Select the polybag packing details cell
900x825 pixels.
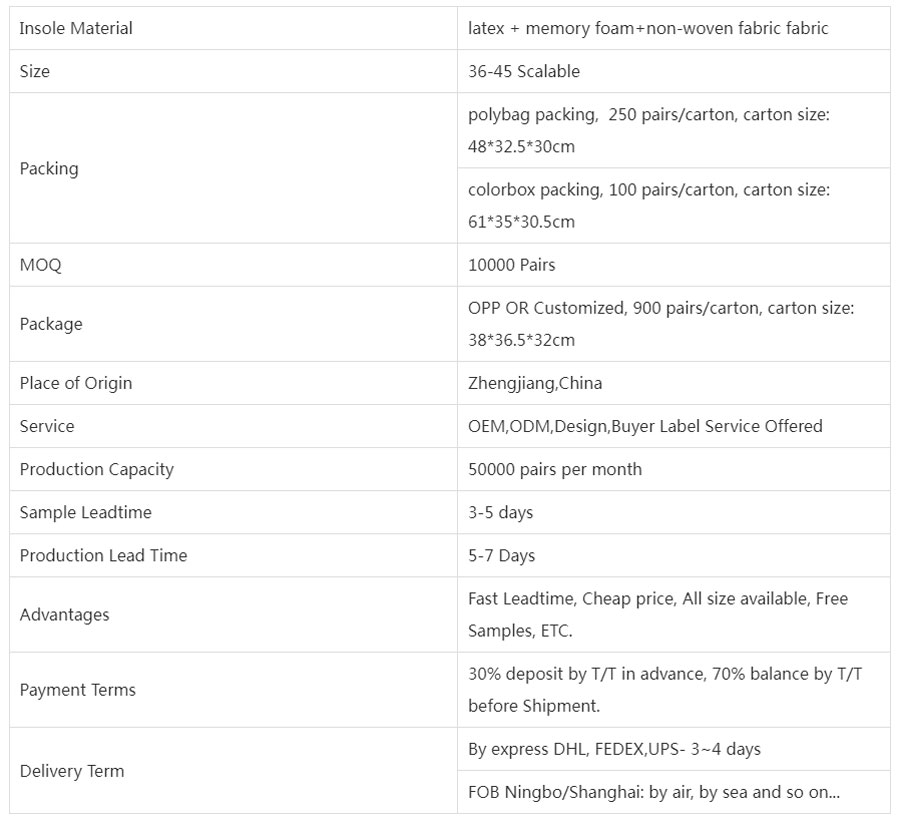[649, 130]
